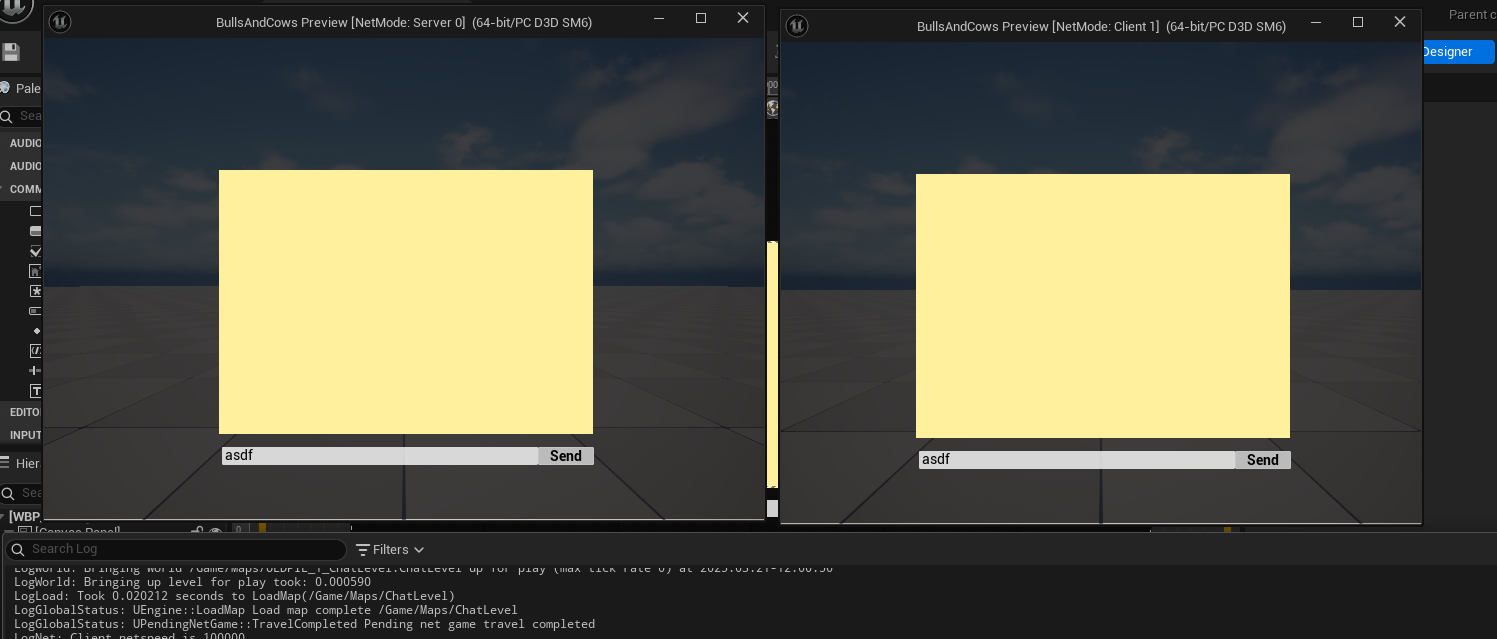
Task: Select the Named Slot widget icon in the Palette
Action: click(36, 291)
